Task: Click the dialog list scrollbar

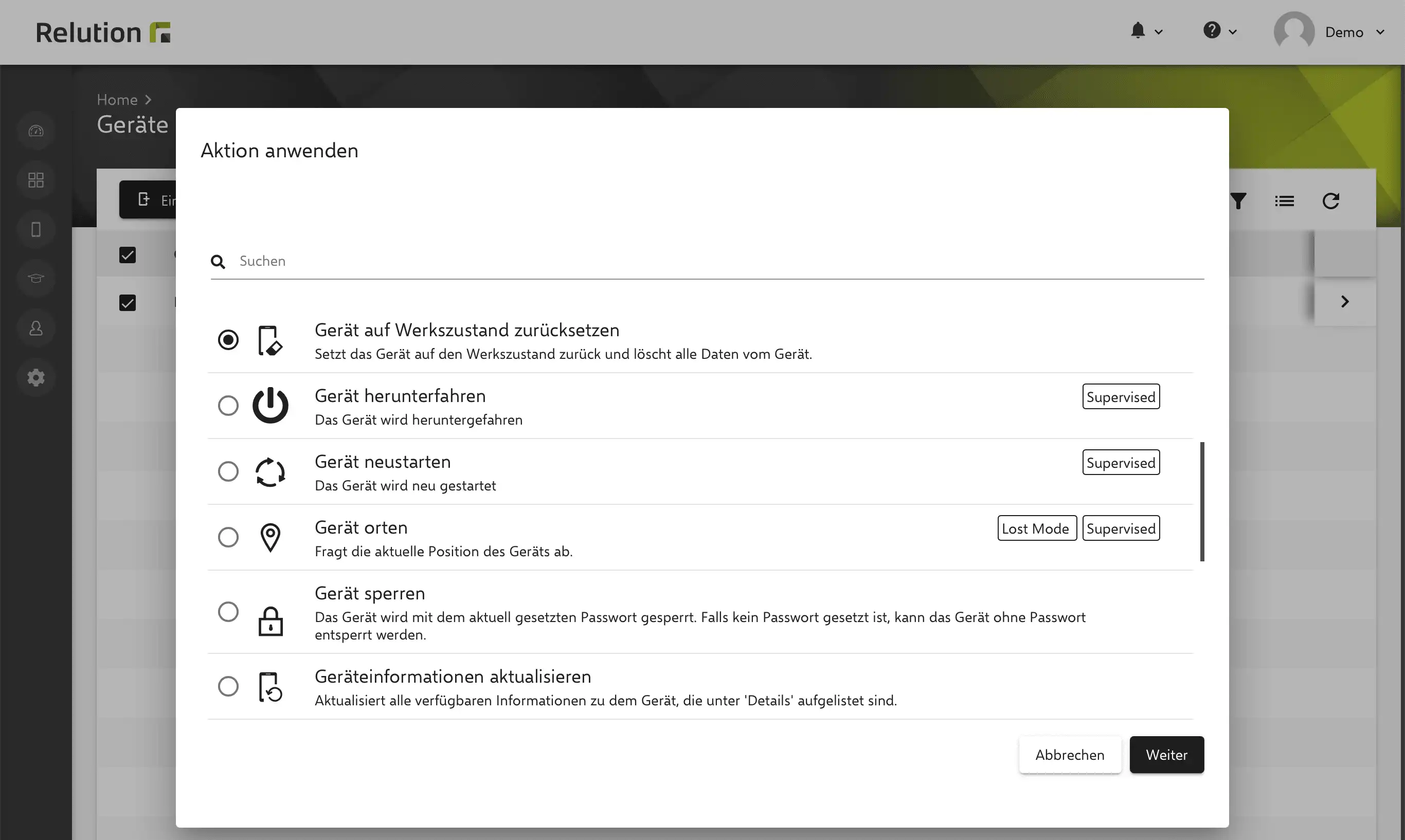Action: click(1202, 502)
